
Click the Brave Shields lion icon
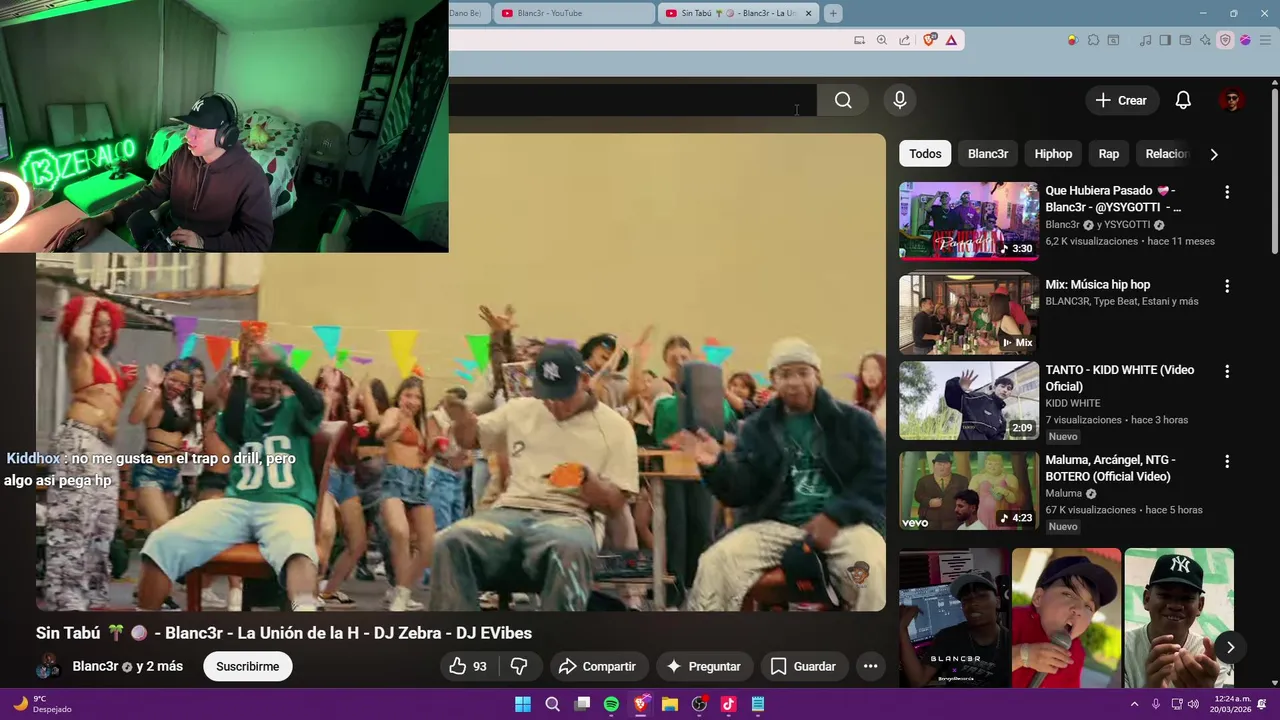pyautogui.click(x=930, y=40)
